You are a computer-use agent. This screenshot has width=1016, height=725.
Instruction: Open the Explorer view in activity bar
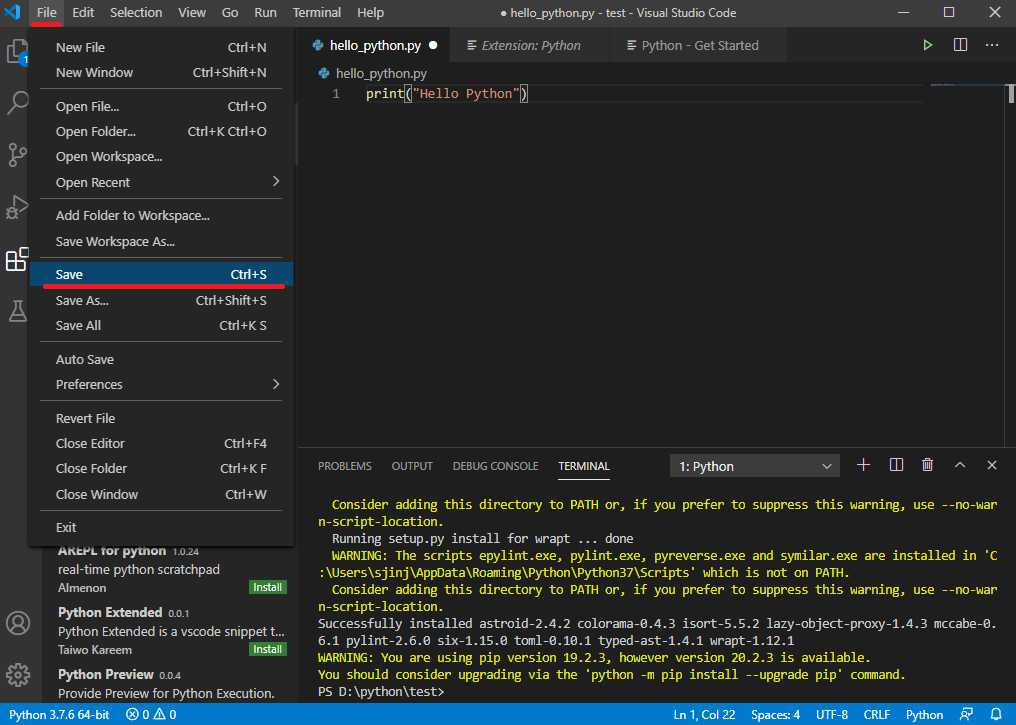click(17, 52)
